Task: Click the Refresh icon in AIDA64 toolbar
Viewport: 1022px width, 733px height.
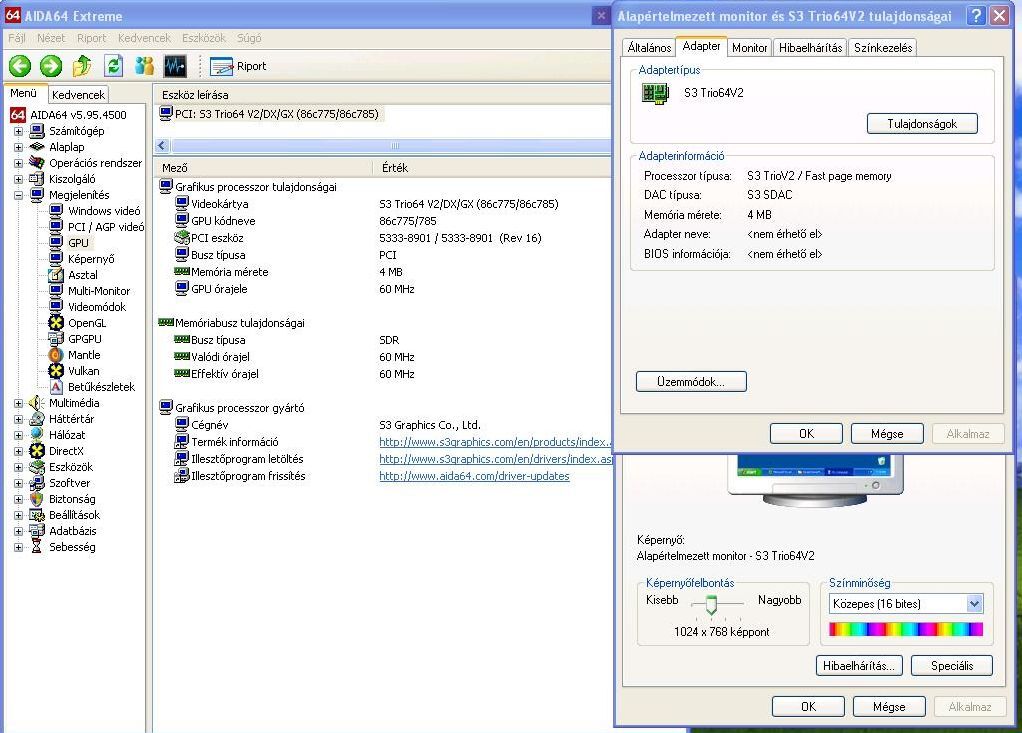Action: pyautogui.click(x=113, y=66)
